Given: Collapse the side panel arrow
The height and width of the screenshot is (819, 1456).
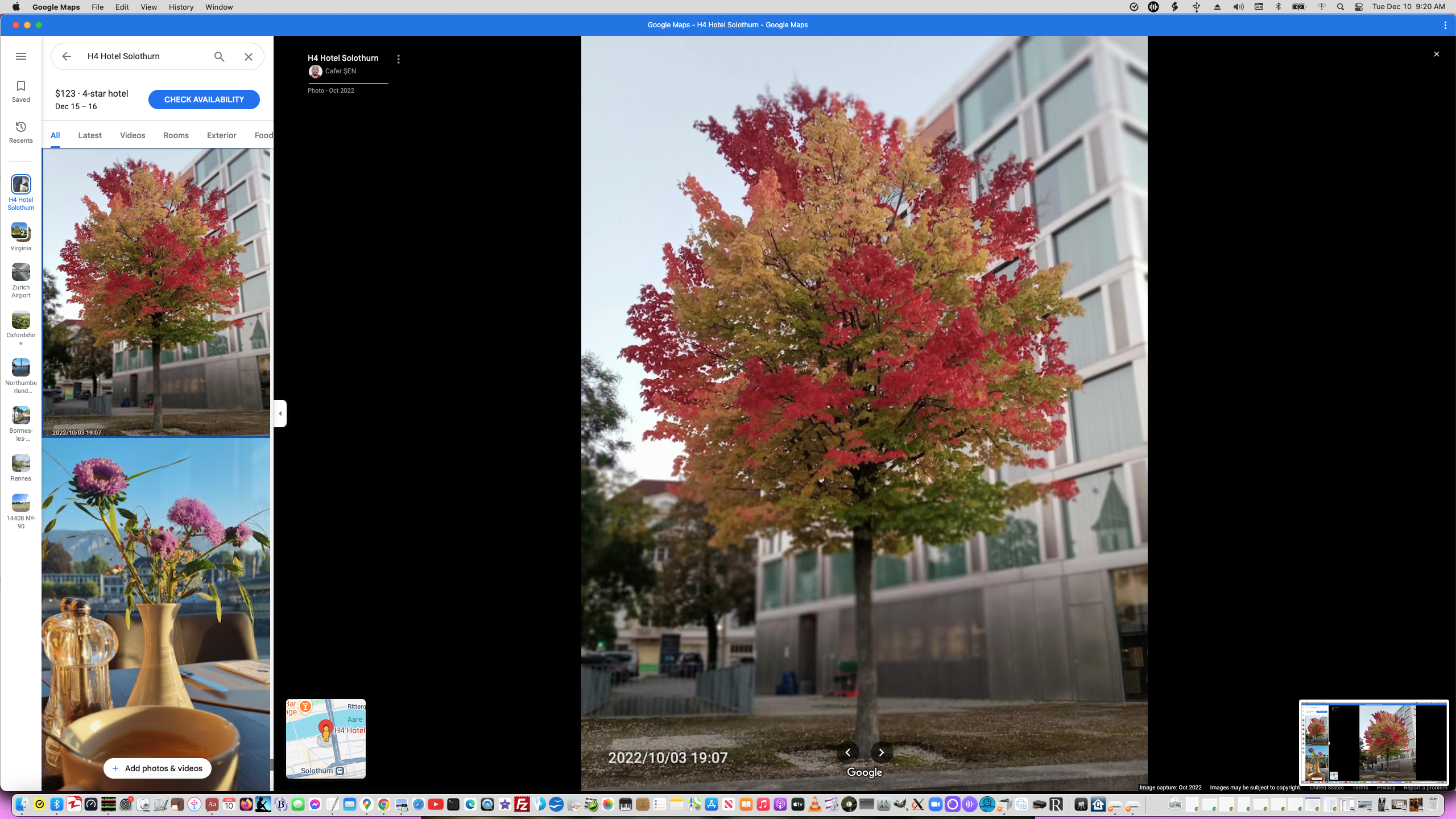Looking at the screenshot, I should (280, 413).
